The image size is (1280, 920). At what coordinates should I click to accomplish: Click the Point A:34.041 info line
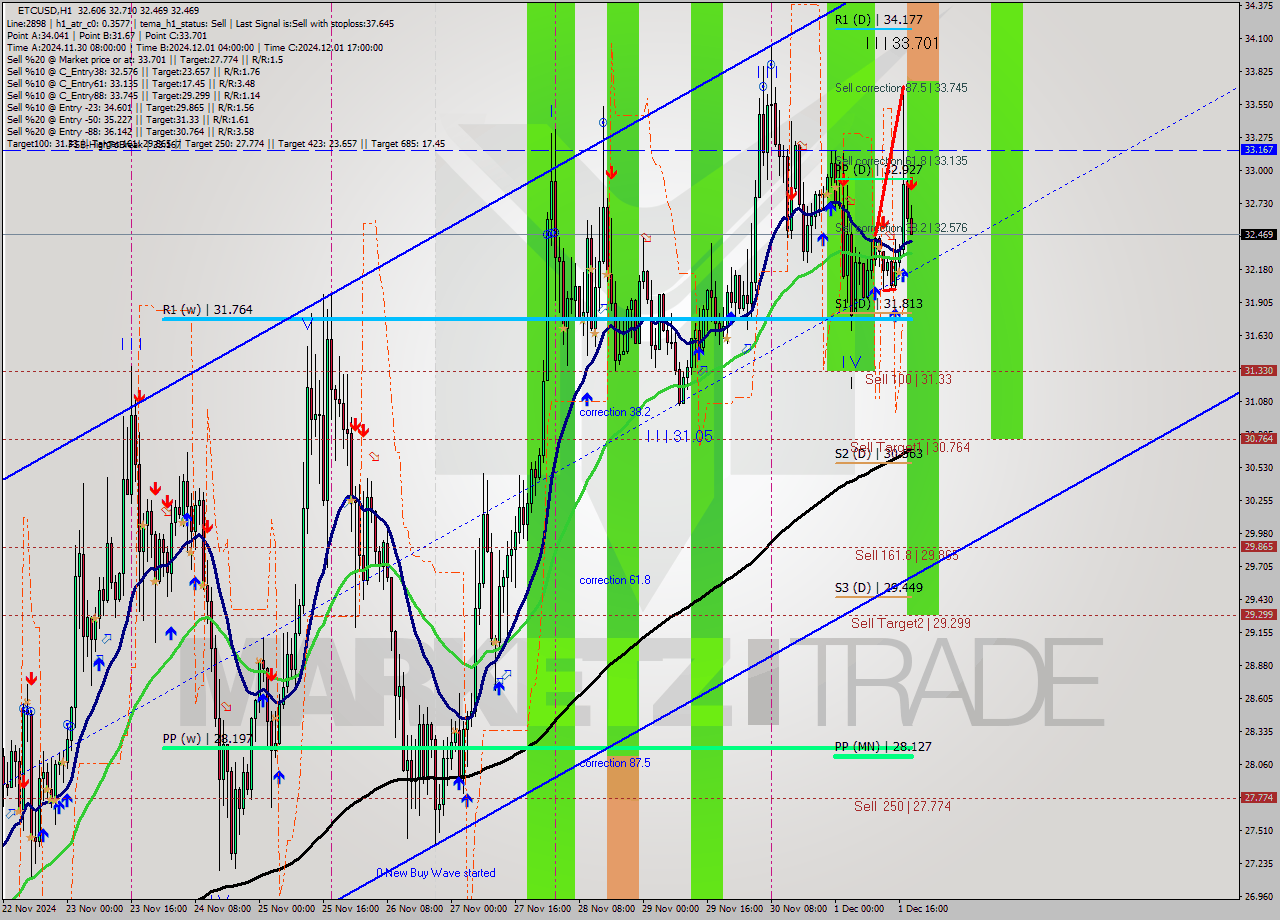pos(106,35)
